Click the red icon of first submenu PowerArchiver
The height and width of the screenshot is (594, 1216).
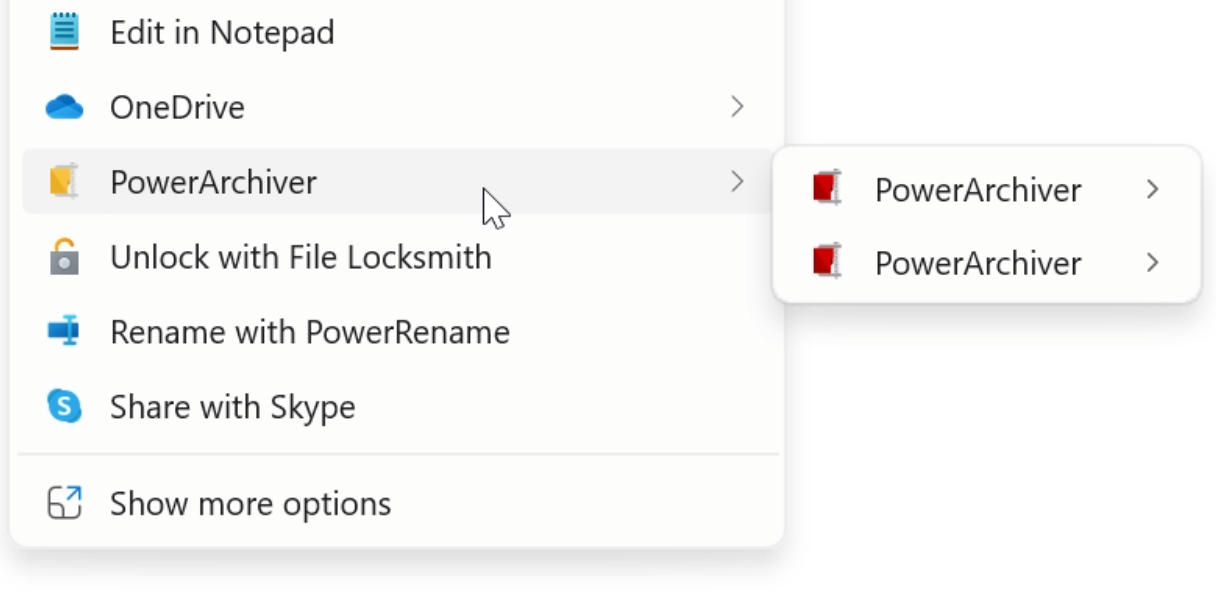click(826, 188)
